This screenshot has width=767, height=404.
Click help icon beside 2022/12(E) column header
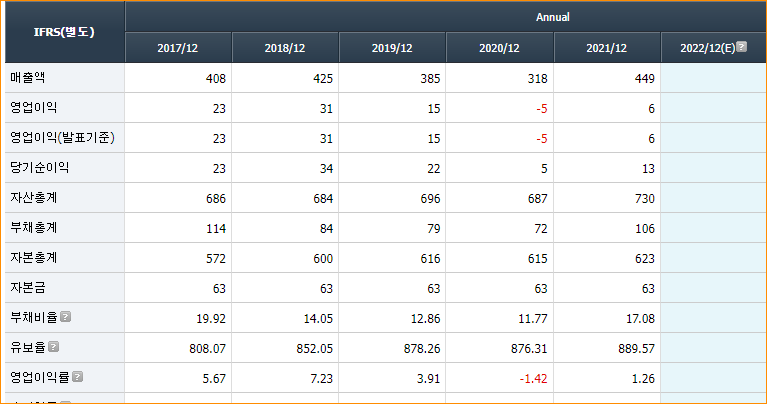point(742,47)
